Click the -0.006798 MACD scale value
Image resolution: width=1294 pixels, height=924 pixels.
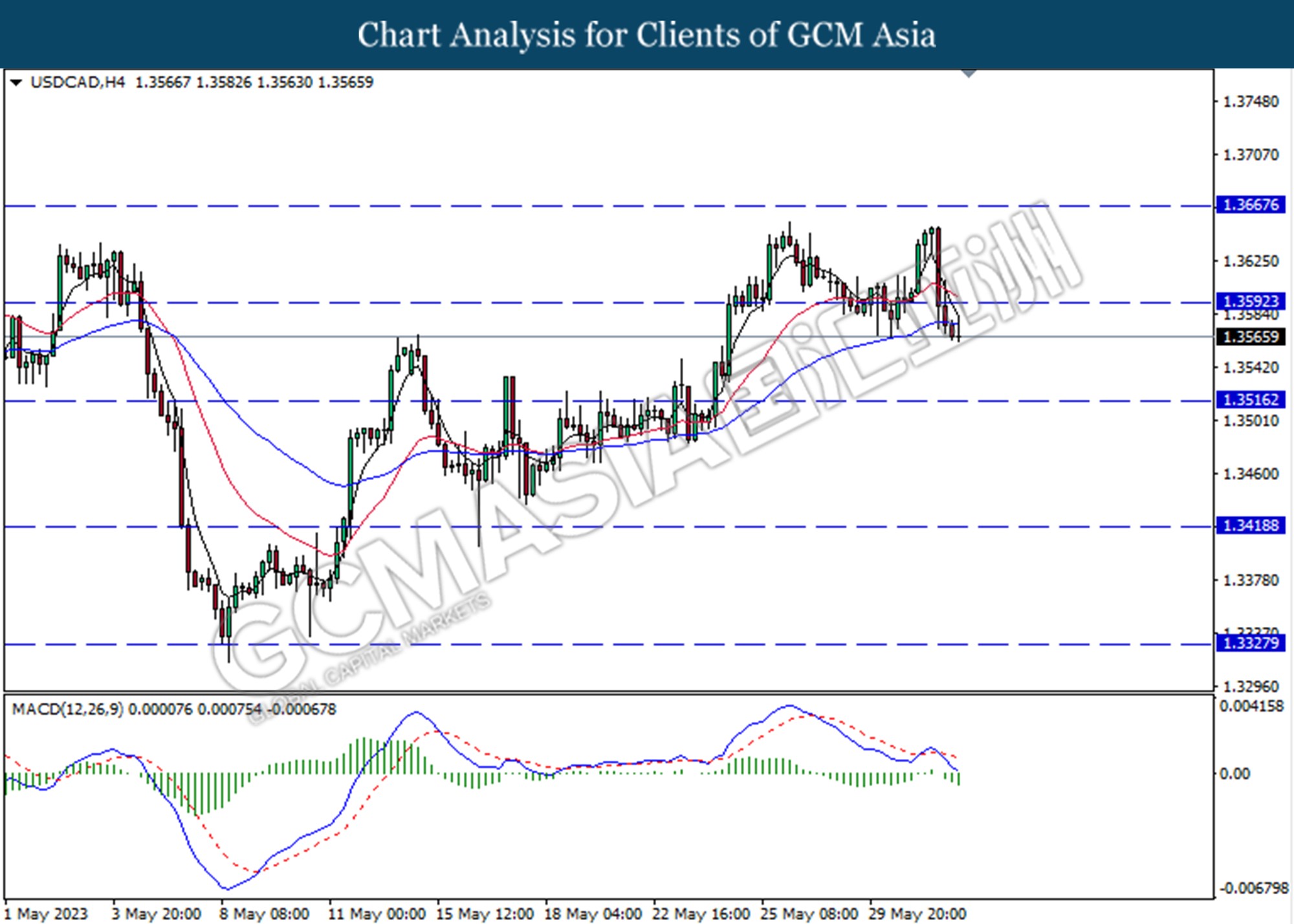tap(1253, 888)
